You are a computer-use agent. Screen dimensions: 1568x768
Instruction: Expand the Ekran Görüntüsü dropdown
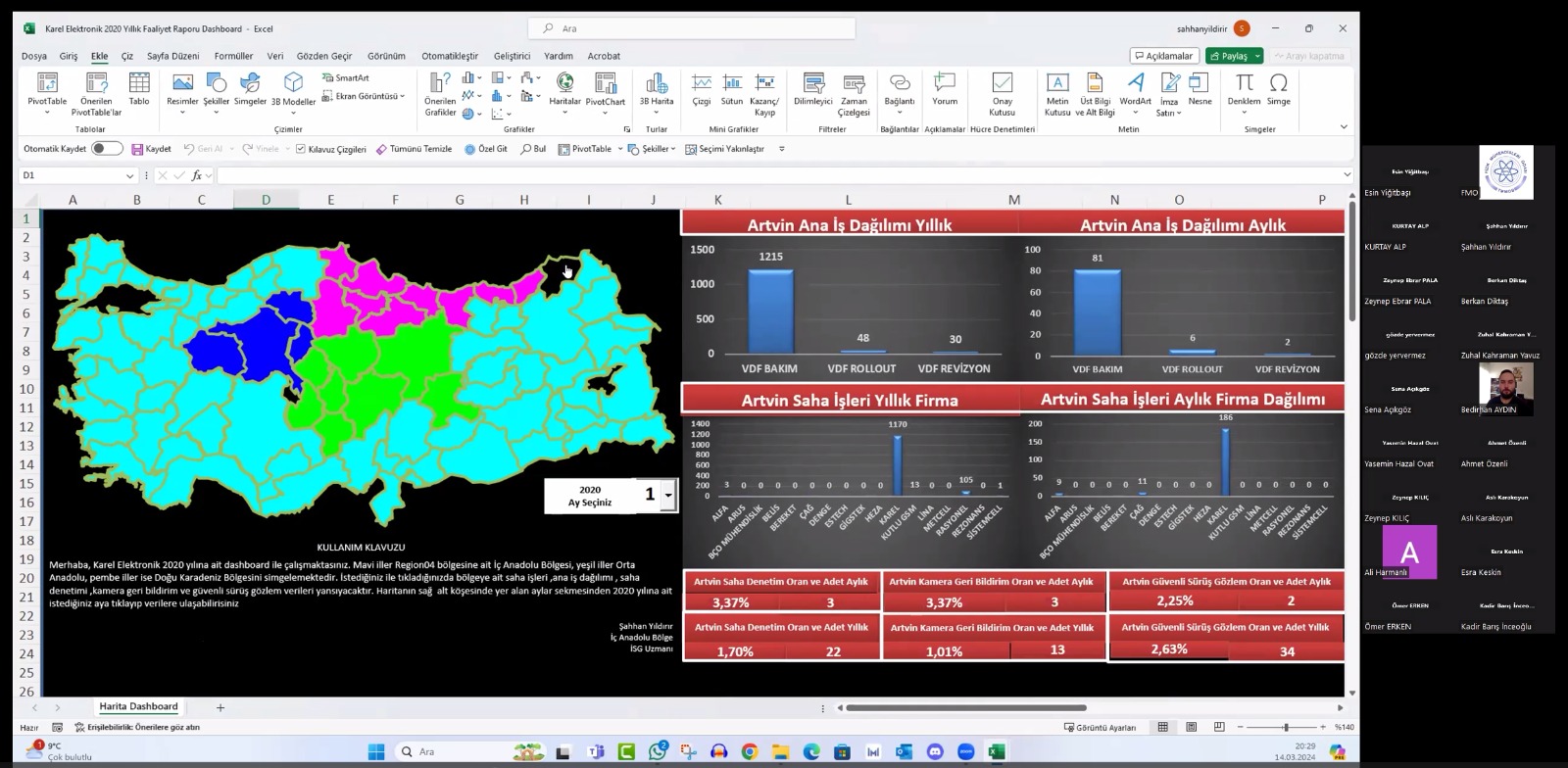point(402,96)
